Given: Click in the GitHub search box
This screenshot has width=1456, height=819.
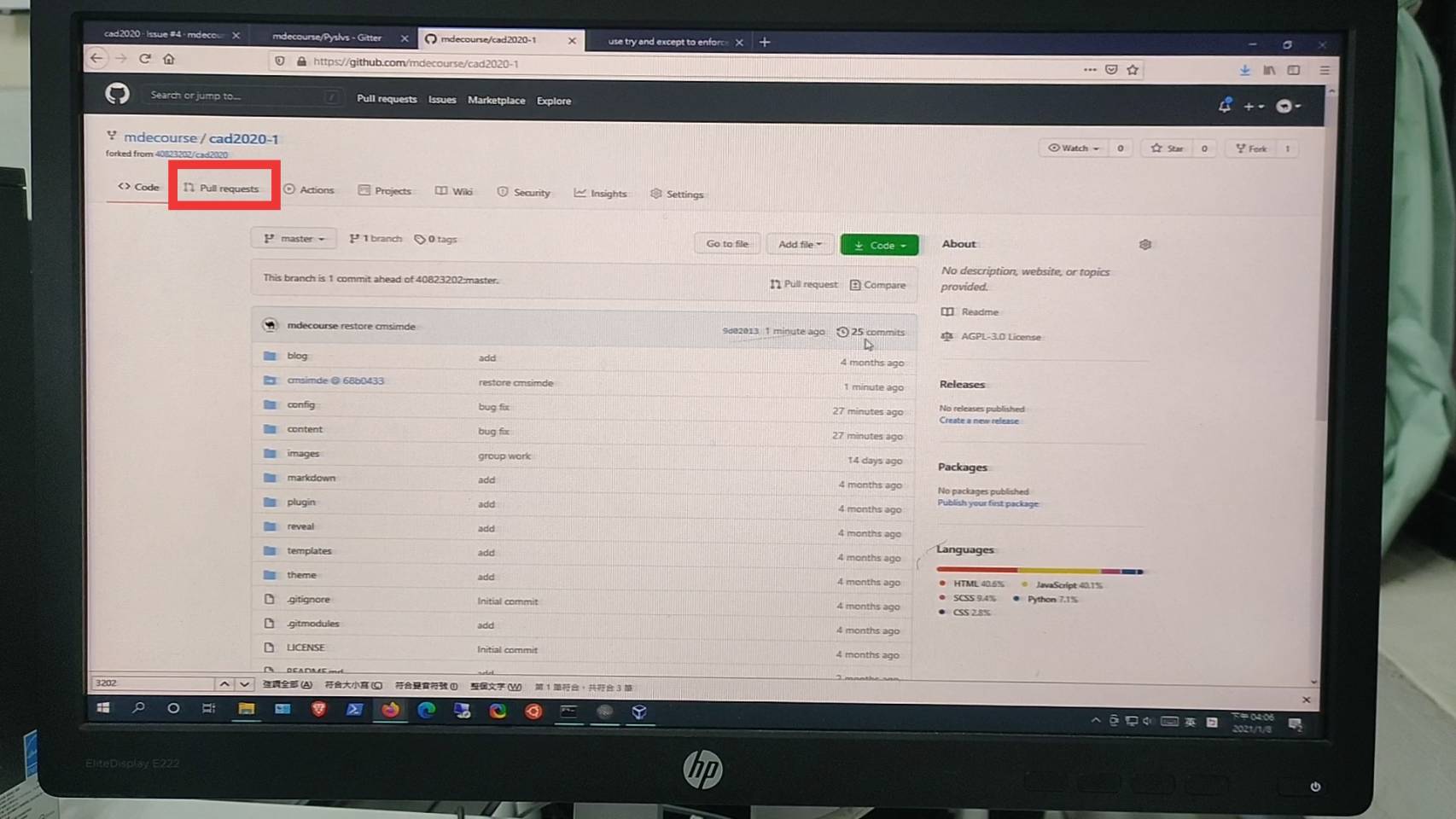Looking at the screenshot, I should point(243,96).
